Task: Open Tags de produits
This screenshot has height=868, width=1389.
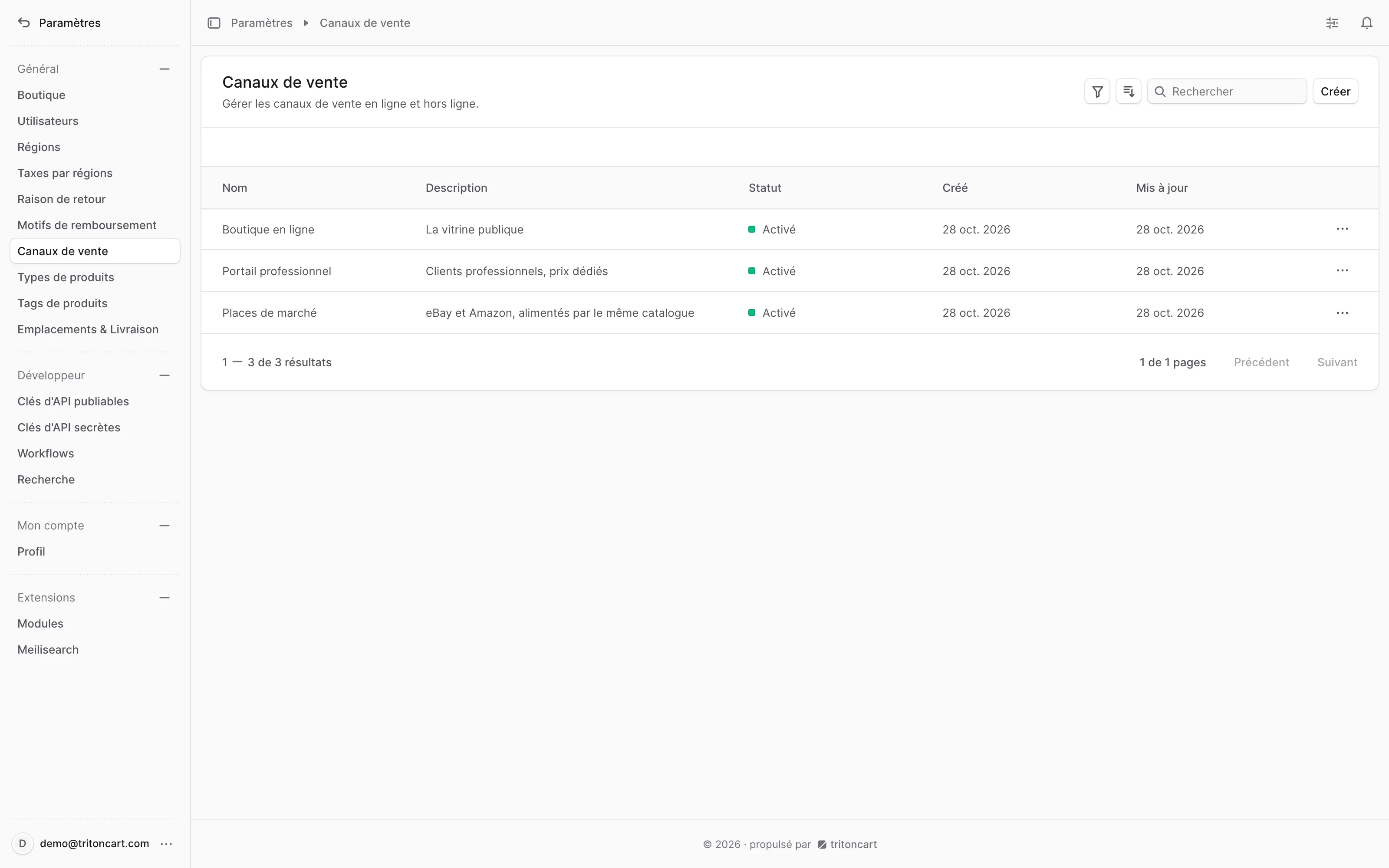Action: (95, 303)
